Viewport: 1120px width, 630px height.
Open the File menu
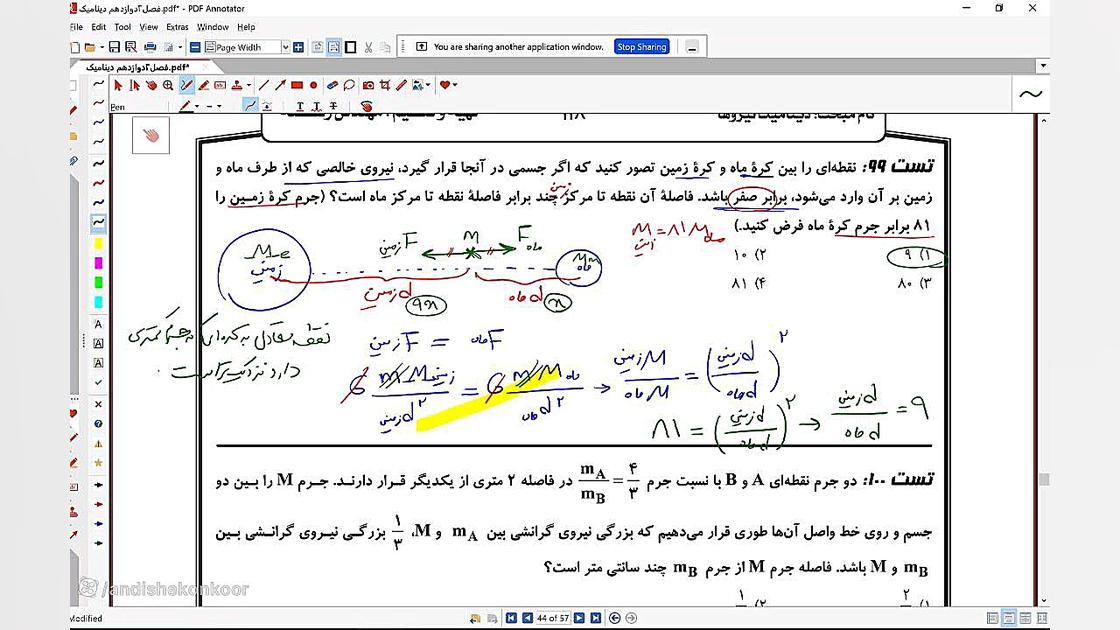click(76, 27)
